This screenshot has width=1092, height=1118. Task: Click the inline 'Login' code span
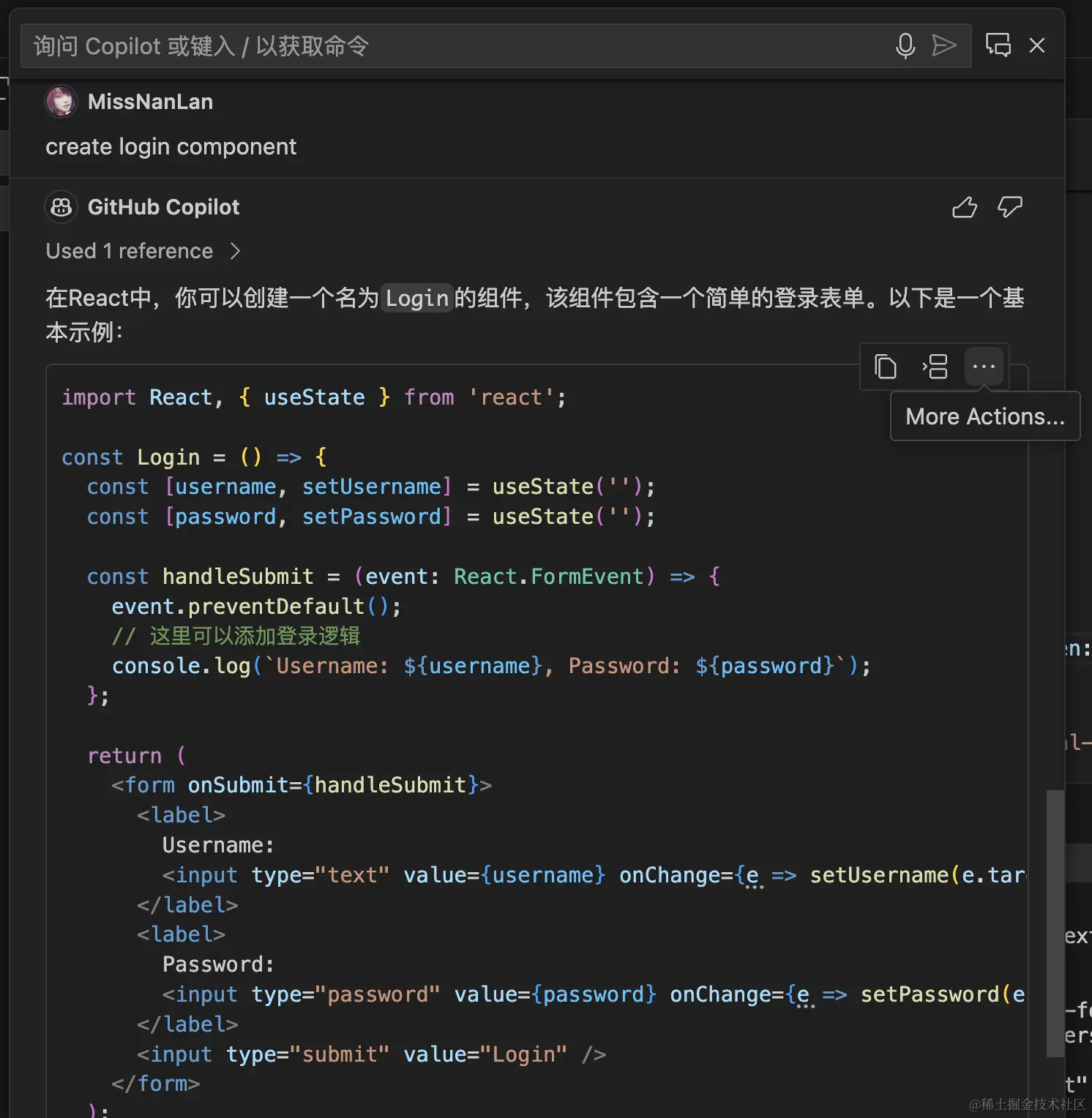click(416, 298)
